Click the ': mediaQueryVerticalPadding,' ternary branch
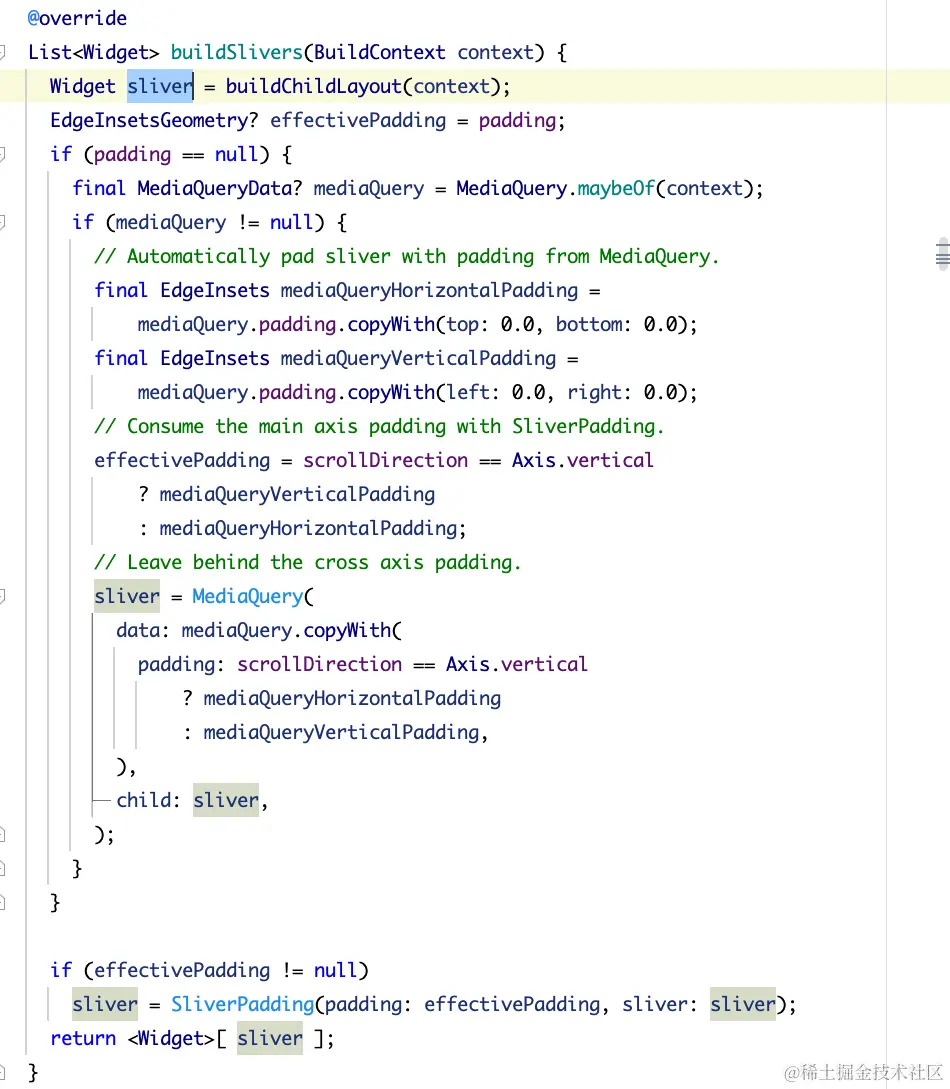 click(335, 733)
